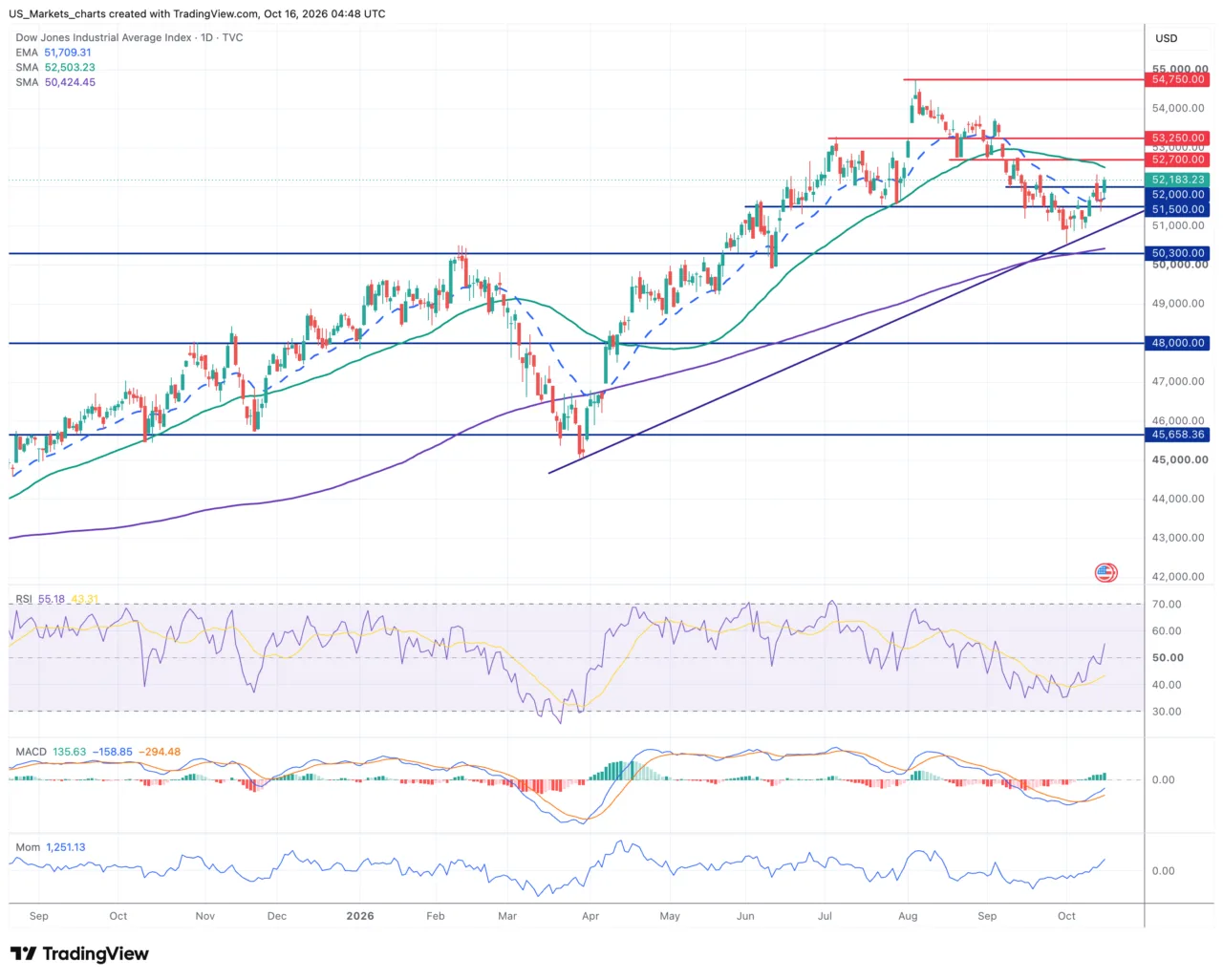Click the 54,000.00 price axis value
Screen dimensions: 1223x980
point(1178,109)
